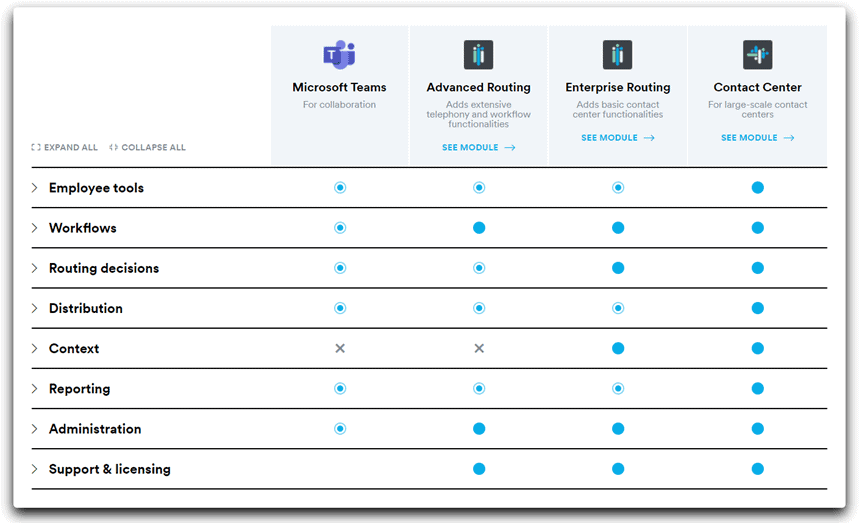Image resolution: width=859 pixels, height=523 pixels.
Task: Click Context full dot under Enterprise Routing
Action: pyautogui.click(x=618, y=348)
